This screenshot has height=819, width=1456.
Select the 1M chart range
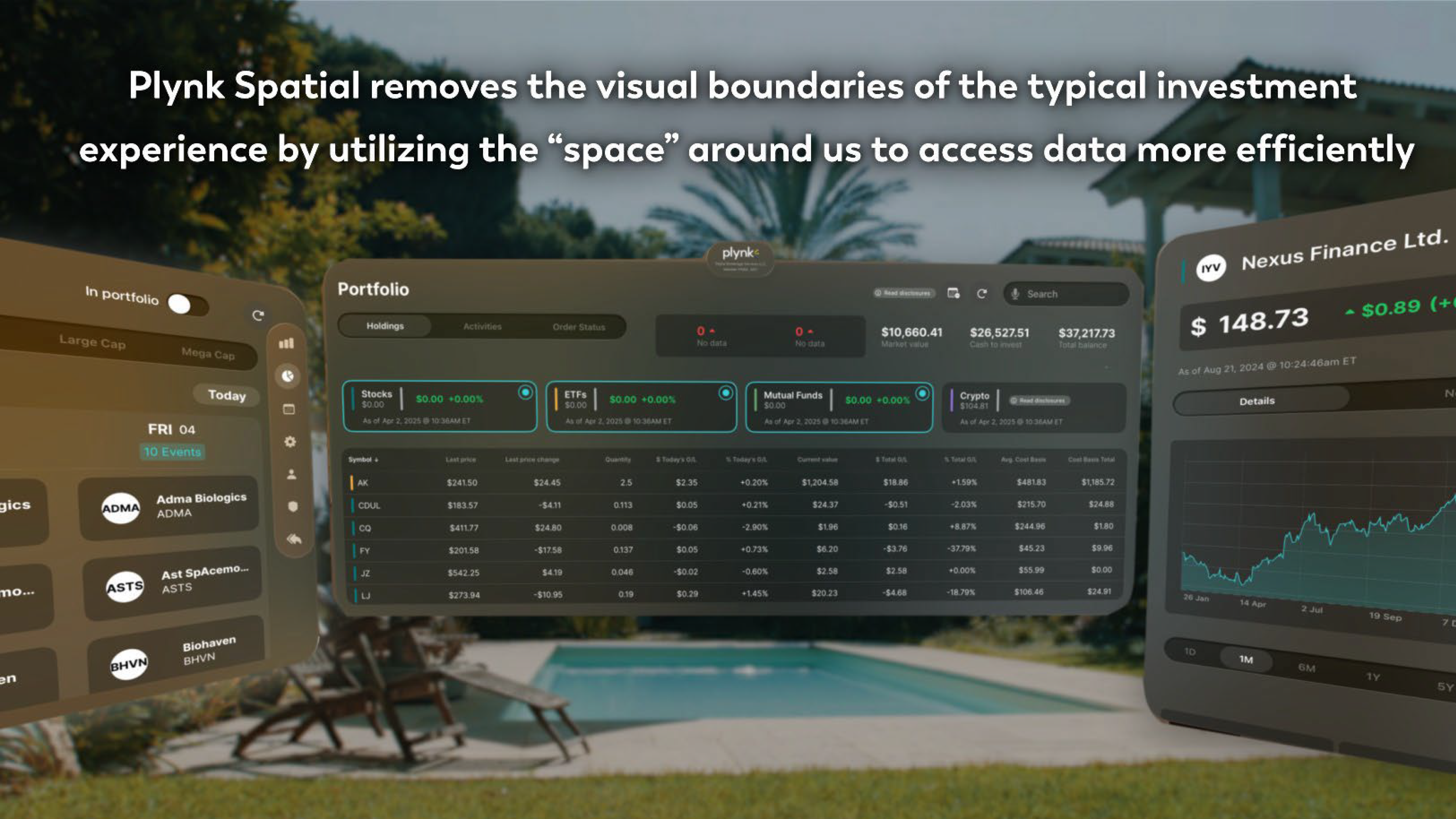(1246, 659)
